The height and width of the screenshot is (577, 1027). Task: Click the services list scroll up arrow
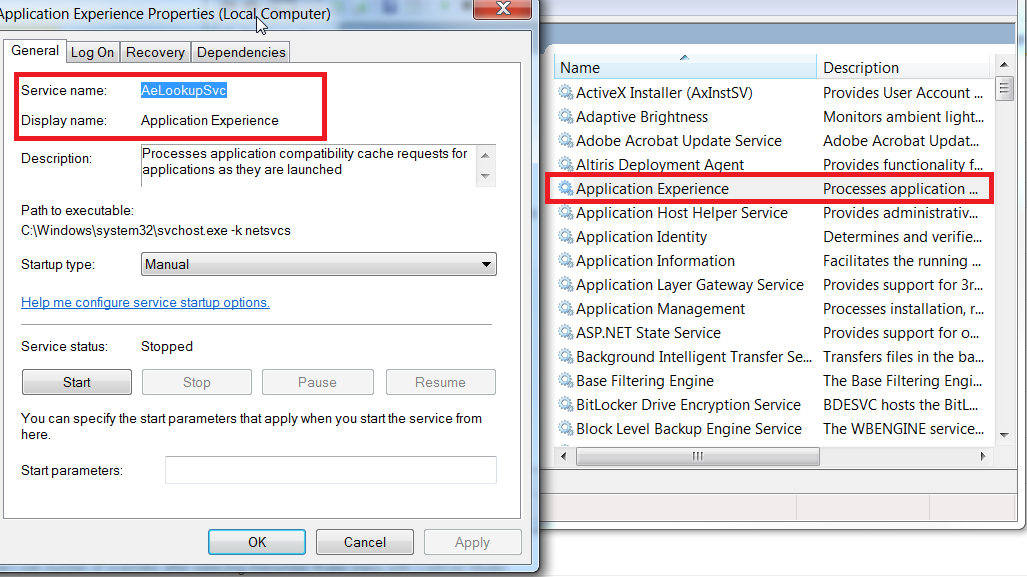(x=1004, y=65)
